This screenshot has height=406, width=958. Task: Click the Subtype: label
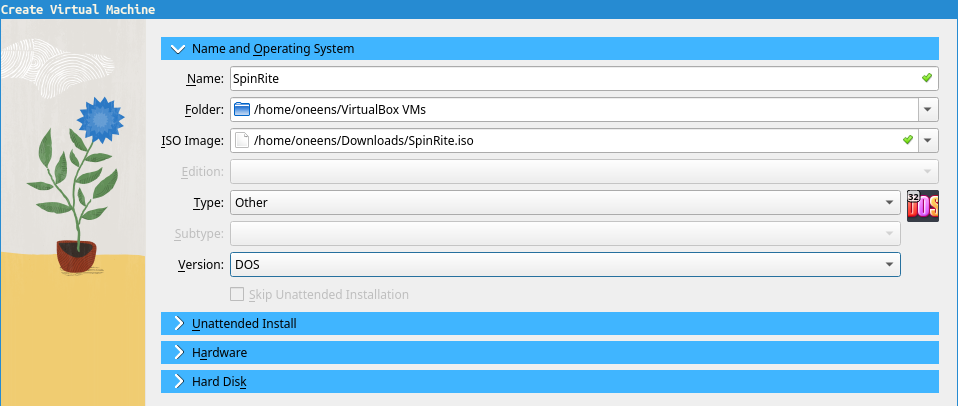coord(199,233)
